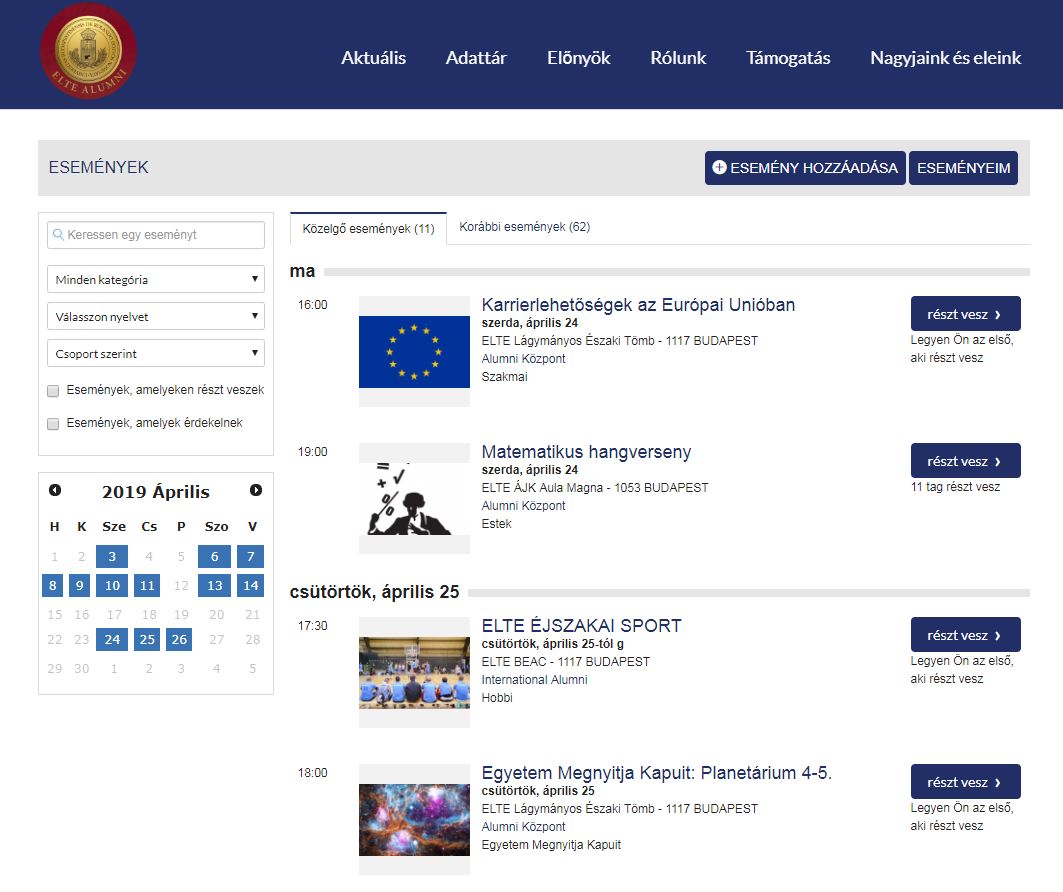The height and width of the screenshot is (892, 1063).
Task: Select April 10 in the calendar
Action: [x=112, y=586]
